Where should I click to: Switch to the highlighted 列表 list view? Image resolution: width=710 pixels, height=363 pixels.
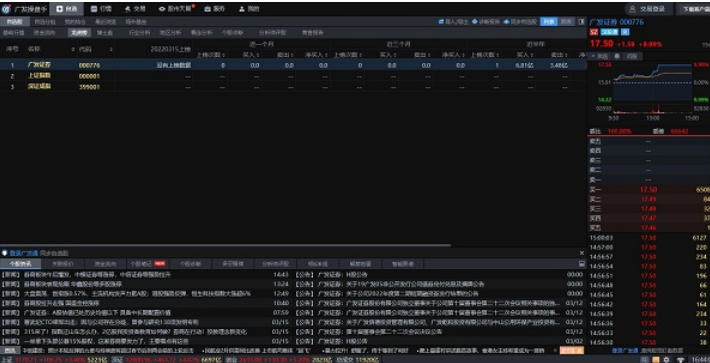549,21
